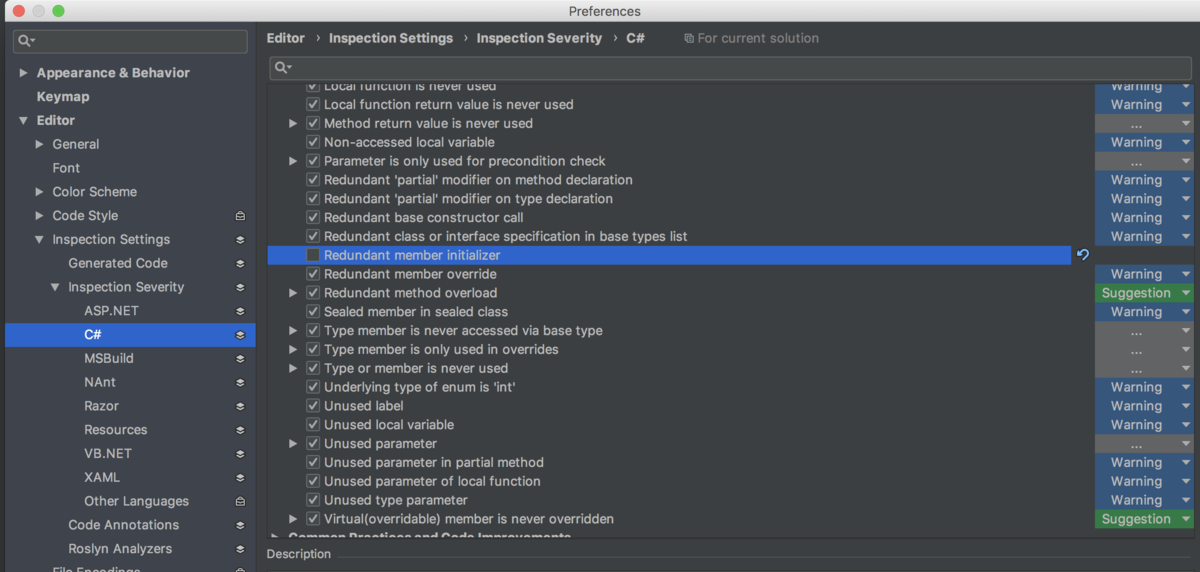Open severity dropdown for Redundant method overload
The height and width of the screenshot is (572, 1200).
[1144, 293]
